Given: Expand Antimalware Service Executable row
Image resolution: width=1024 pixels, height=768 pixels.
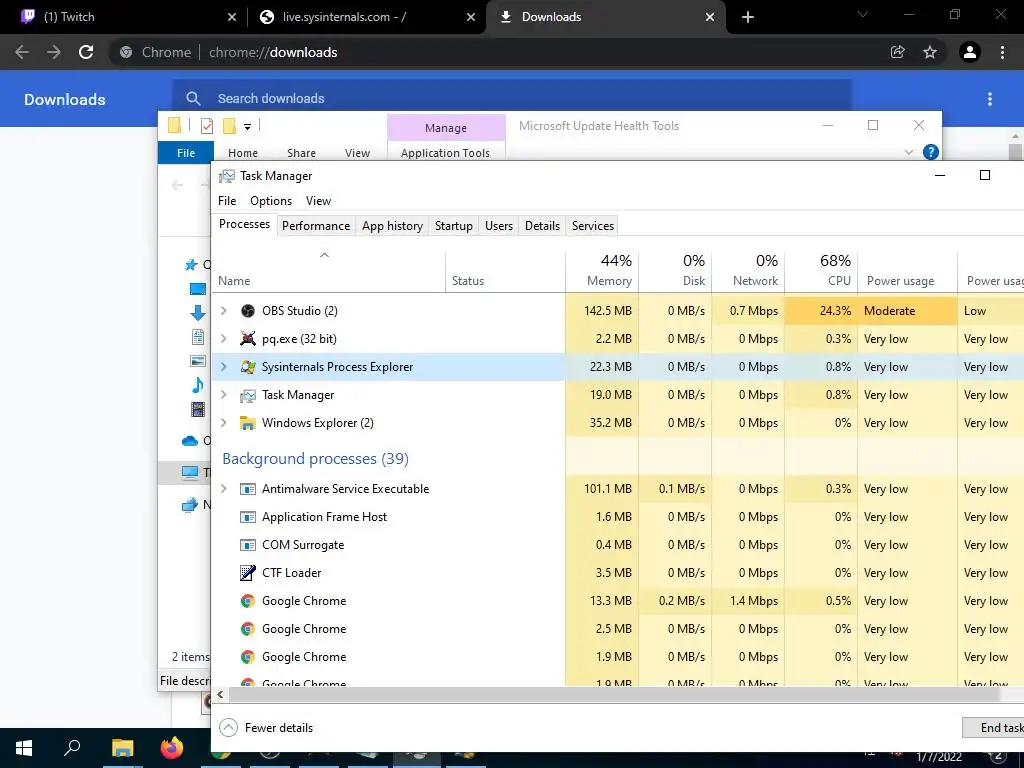Looking at the screenshot, I should 224,489.
